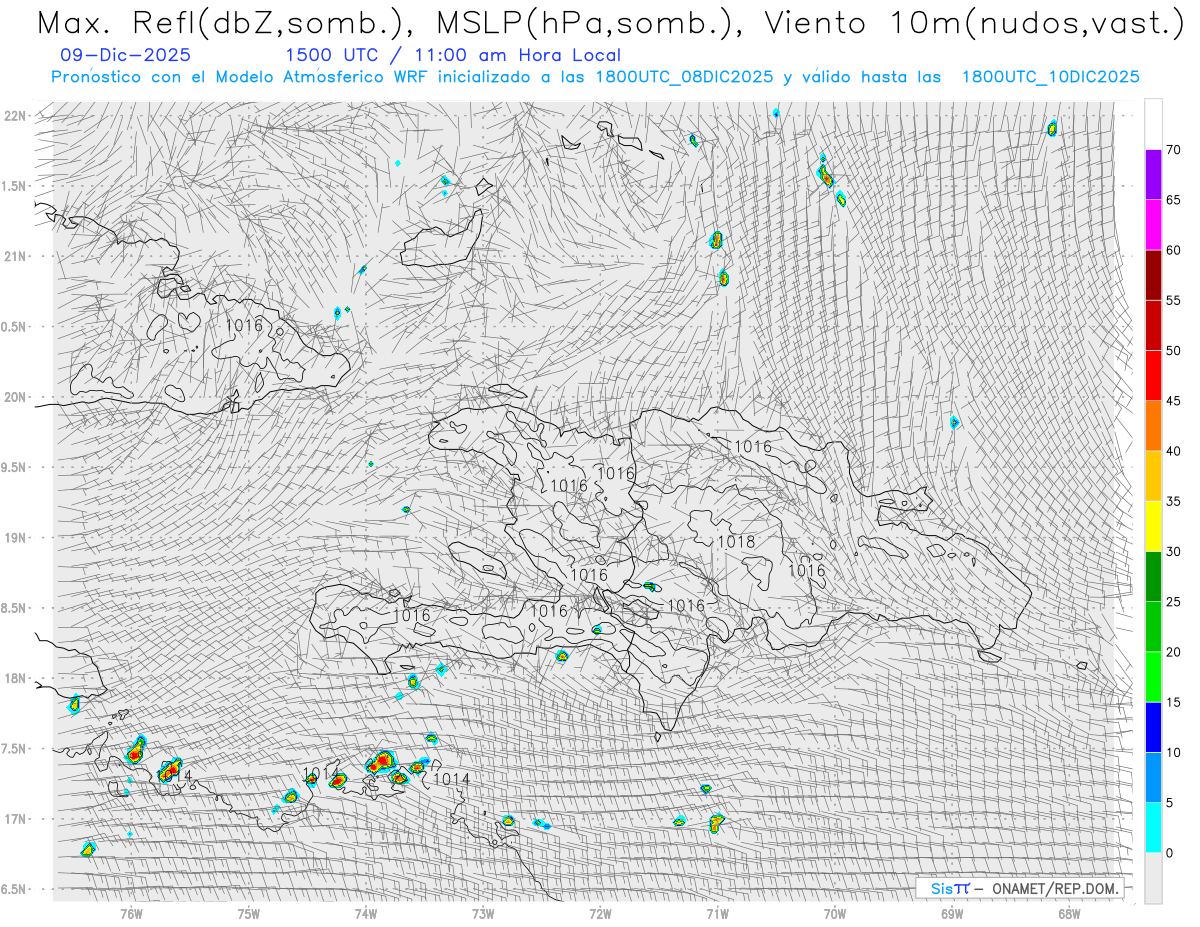Image resolution: width=1200 pixels, height=927 pixels.
Task: Click the '72W' longitude label
Action: (x=600, y=913)
